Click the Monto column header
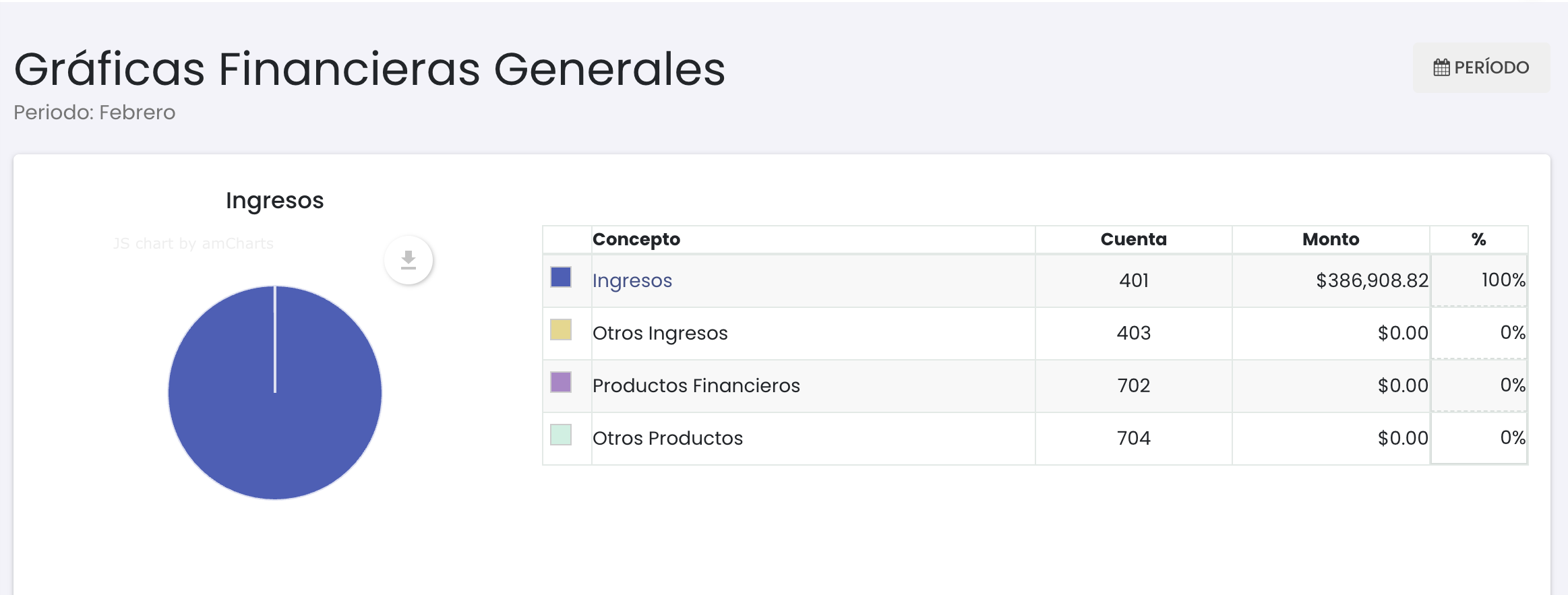Image resolution: width=1568 pixels, height=595 pixels. click(x=1330, y=239)
